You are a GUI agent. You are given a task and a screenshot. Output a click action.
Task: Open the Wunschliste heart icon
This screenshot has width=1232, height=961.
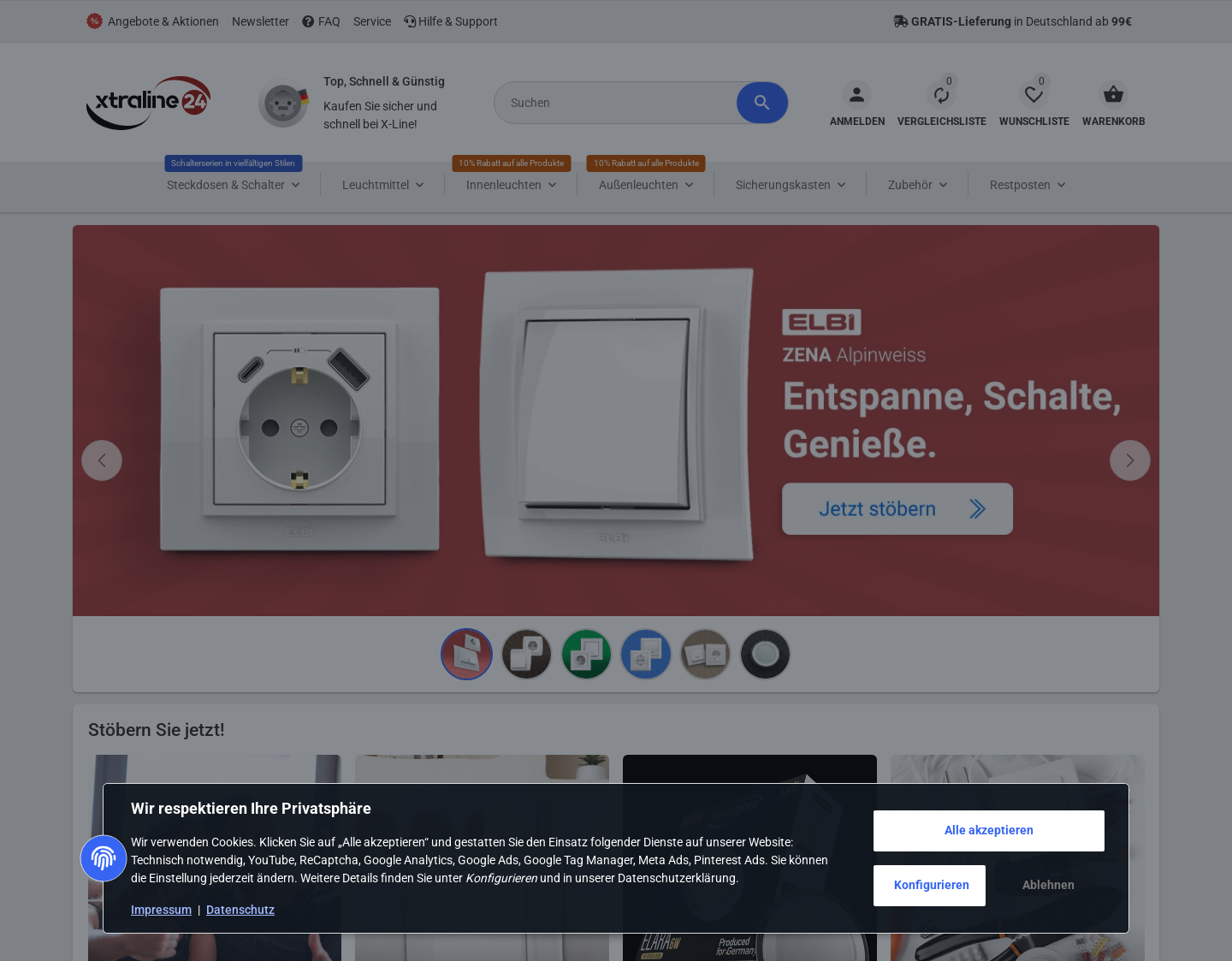[x=1034, y=94]
